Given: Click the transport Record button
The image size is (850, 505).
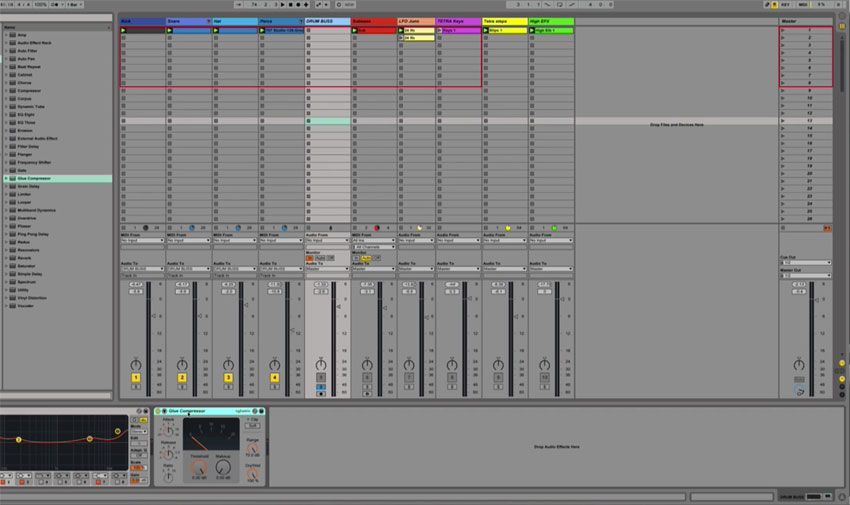Looking at the screenshot, I should click(298, 4).
